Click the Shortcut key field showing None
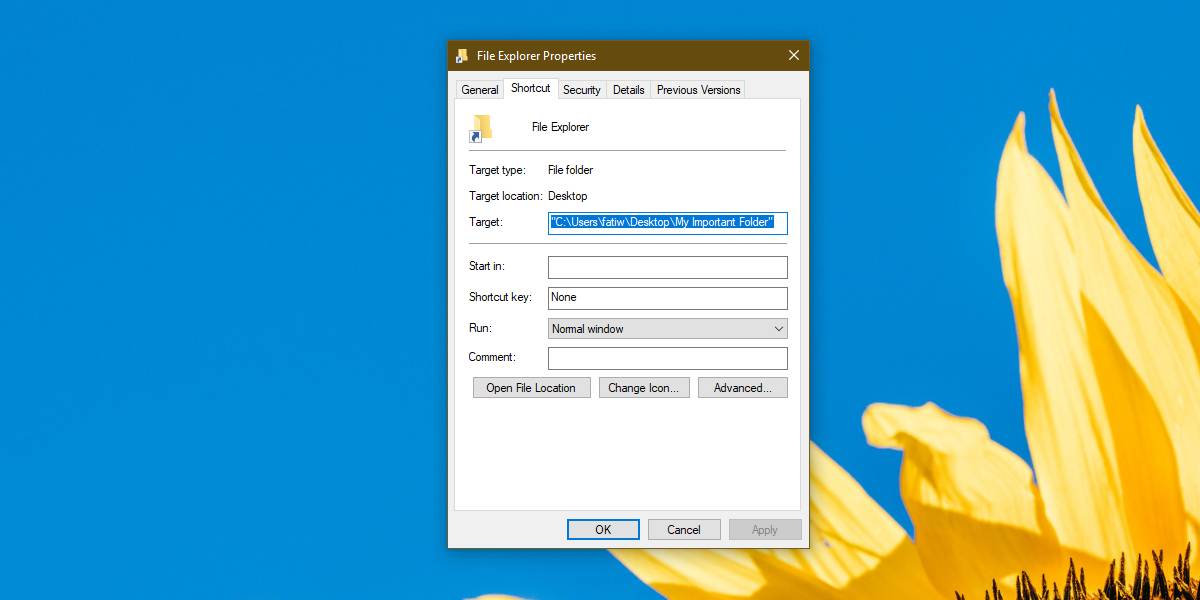 pyautogui.click(x=667, y=297)
